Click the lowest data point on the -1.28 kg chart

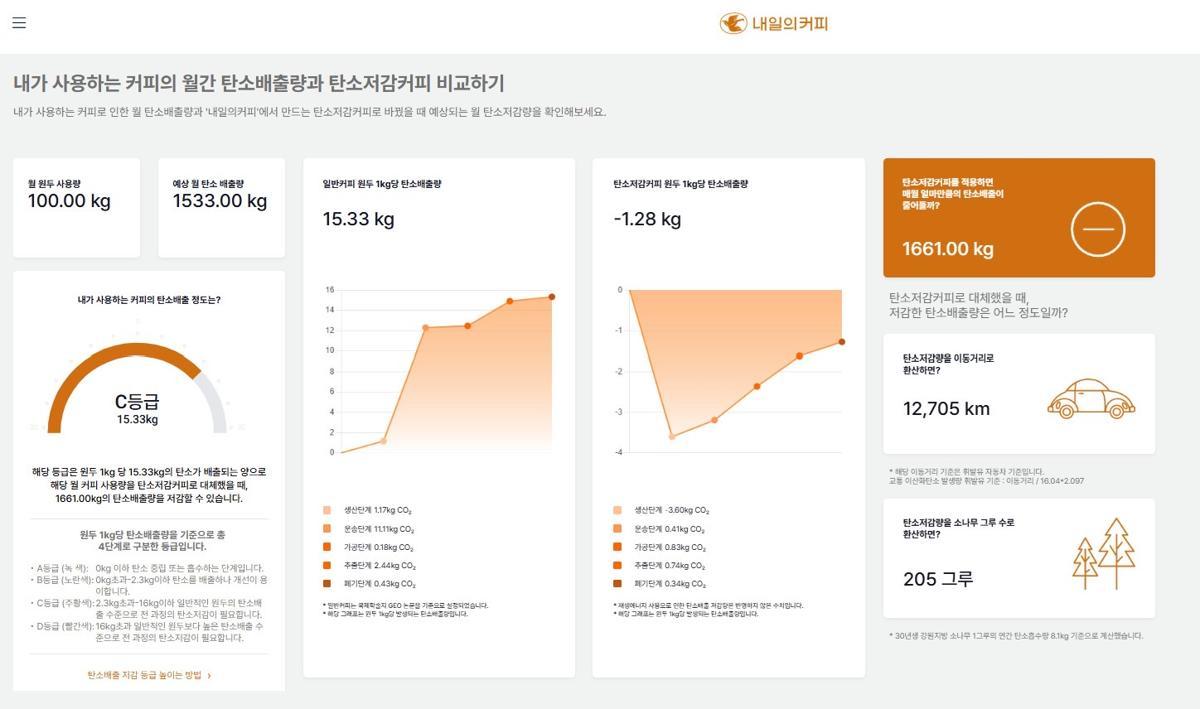click(671, 437)
